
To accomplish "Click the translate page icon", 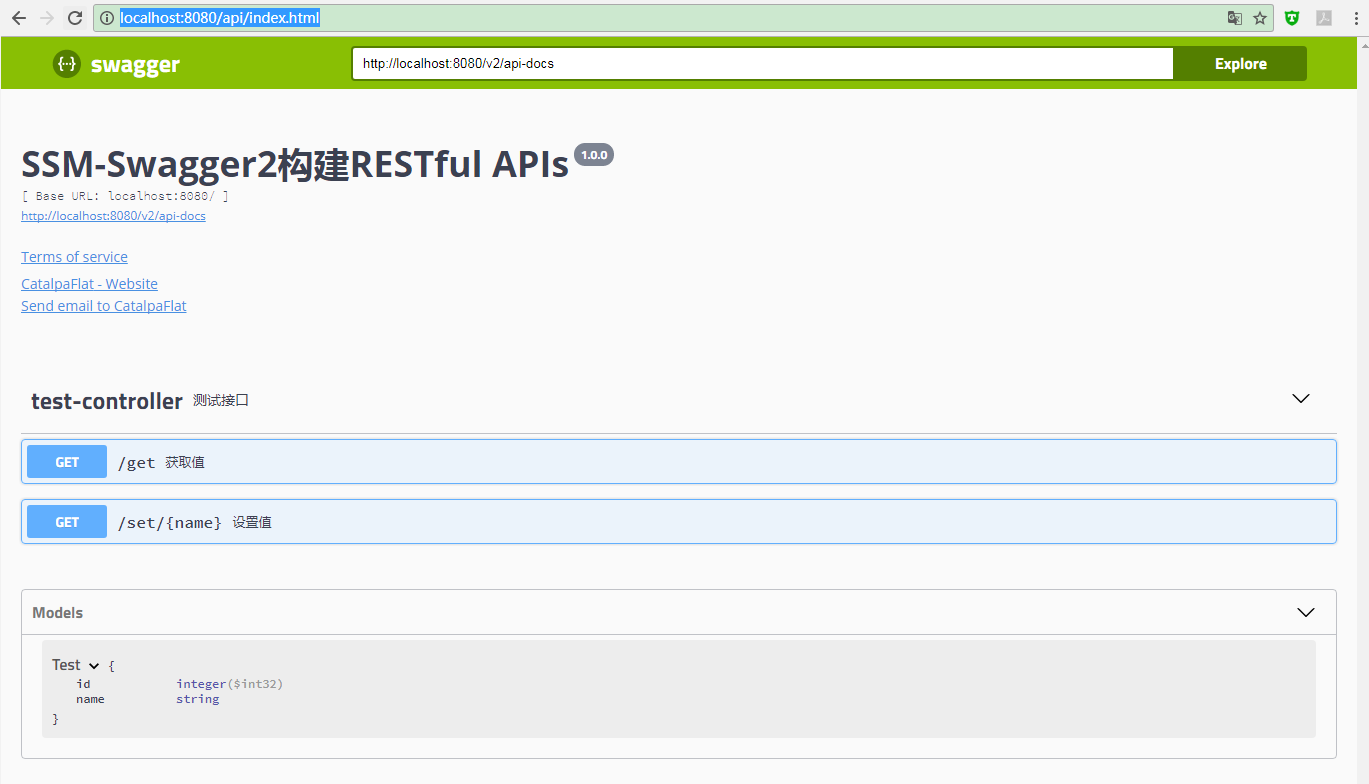I will coord(1235,18).
